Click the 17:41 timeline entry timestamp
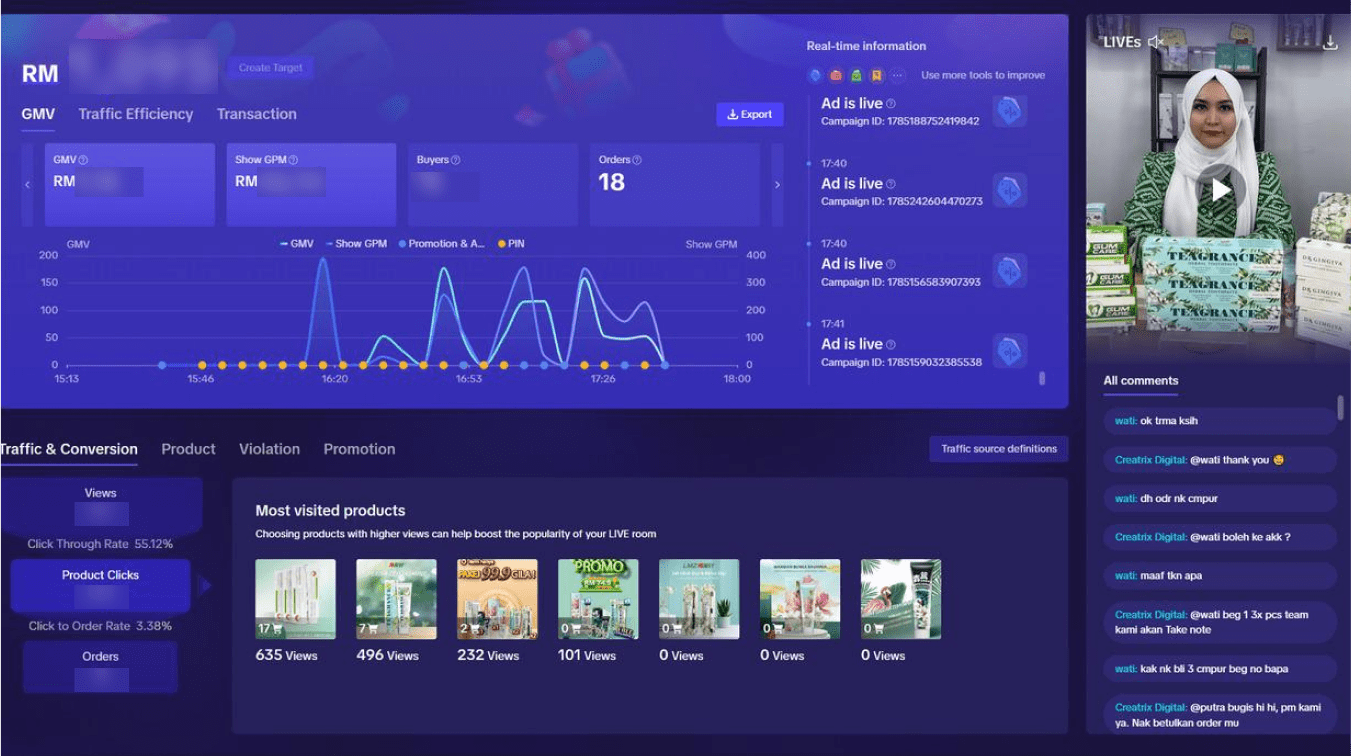This screenshot has height=756, width=1351. tap(833, 324)
